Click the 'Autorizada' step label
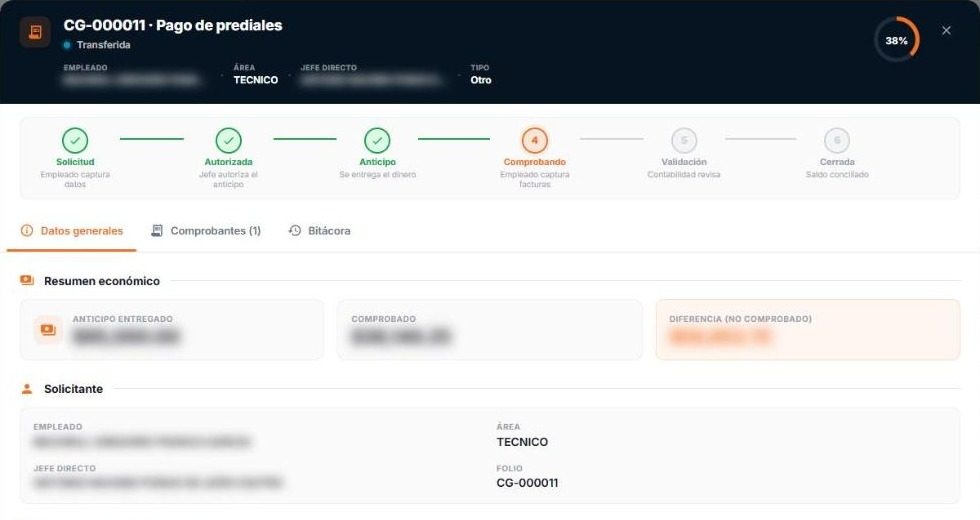 click(228, 162)
